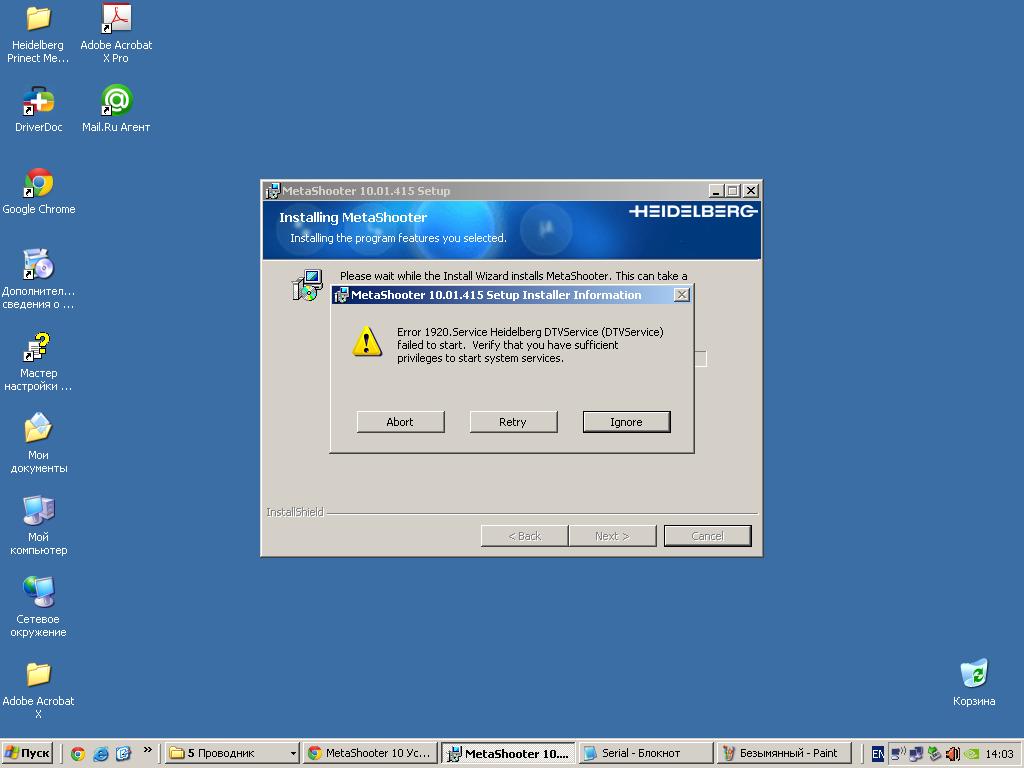The height and width of the screenshot is (768, 1024).
Task: Select the Мои документы desktop icon
Action: click(x=38, y=429)
